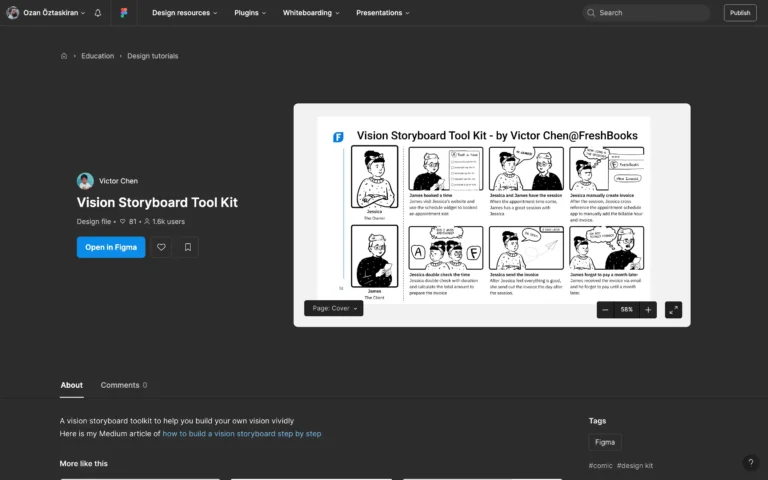768x480 pixels.
Task: Open Whiteboarding menu
Action: click(x=311, y=13)
